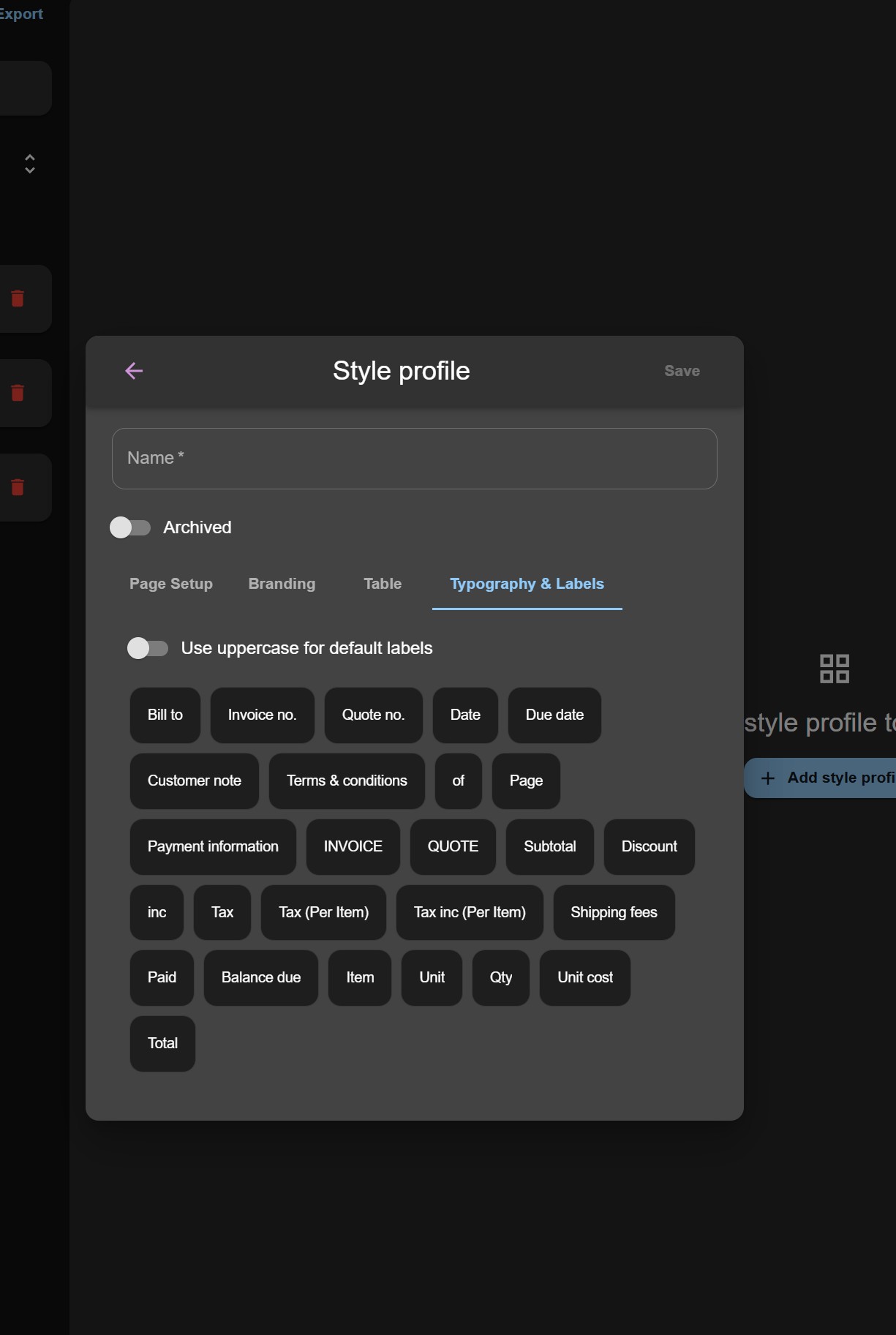Click the Export link at top left
Viewport: 896px width, 1335px height.
21,14
